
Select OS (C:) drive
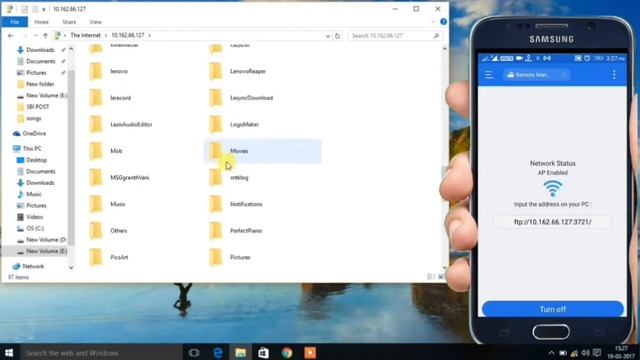click(x=35, y=229)
